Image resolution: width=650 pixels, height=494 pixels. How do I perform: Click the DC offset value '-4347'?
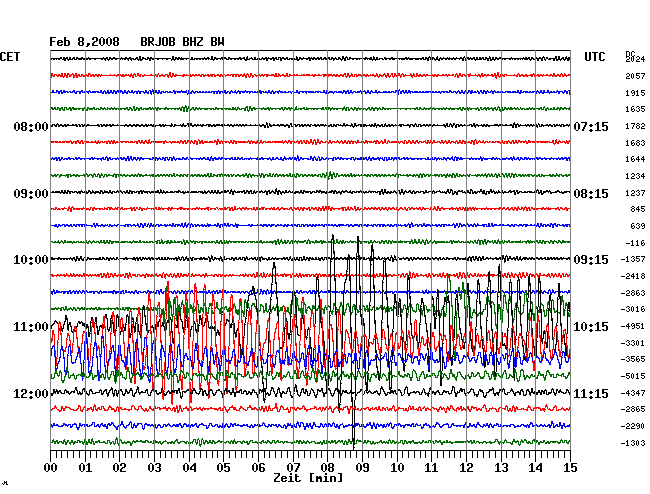pyautogui.click(x=633, y=393)
